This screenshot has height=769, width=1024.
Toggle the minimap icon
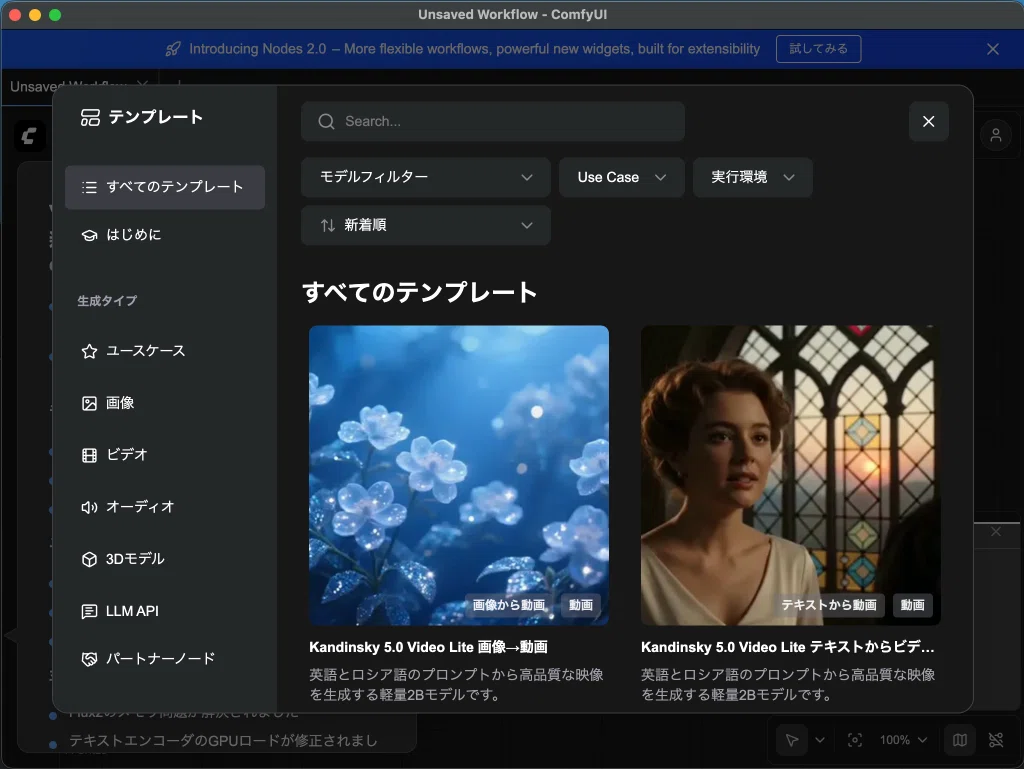coord(960,740)
